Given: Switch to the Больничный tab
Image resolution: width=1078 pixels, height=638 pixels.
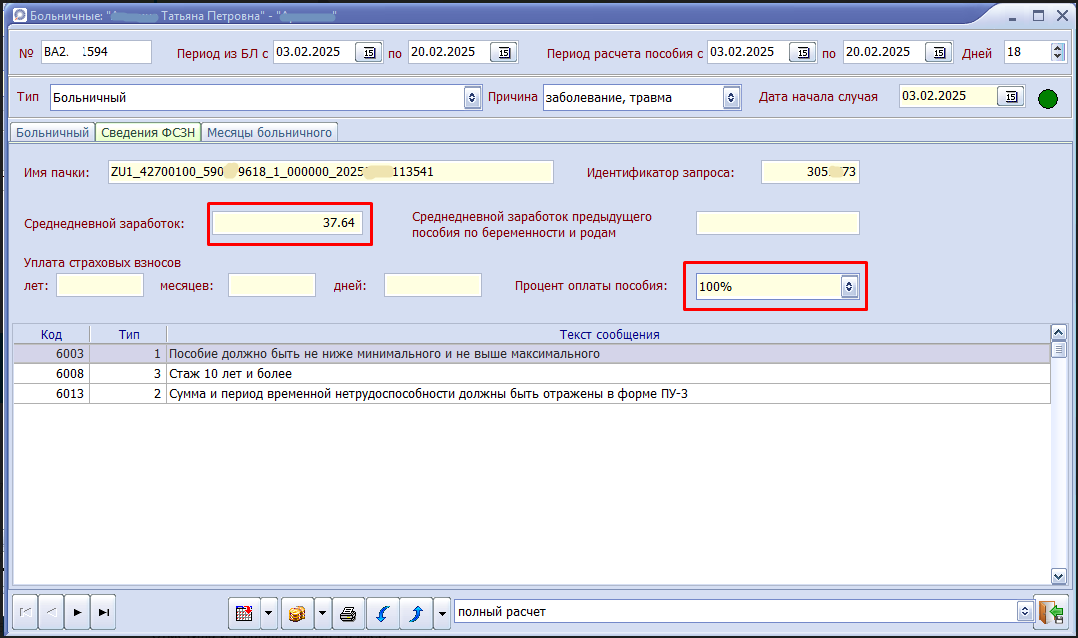Looking at the screenshot, I should click(52, 132).
